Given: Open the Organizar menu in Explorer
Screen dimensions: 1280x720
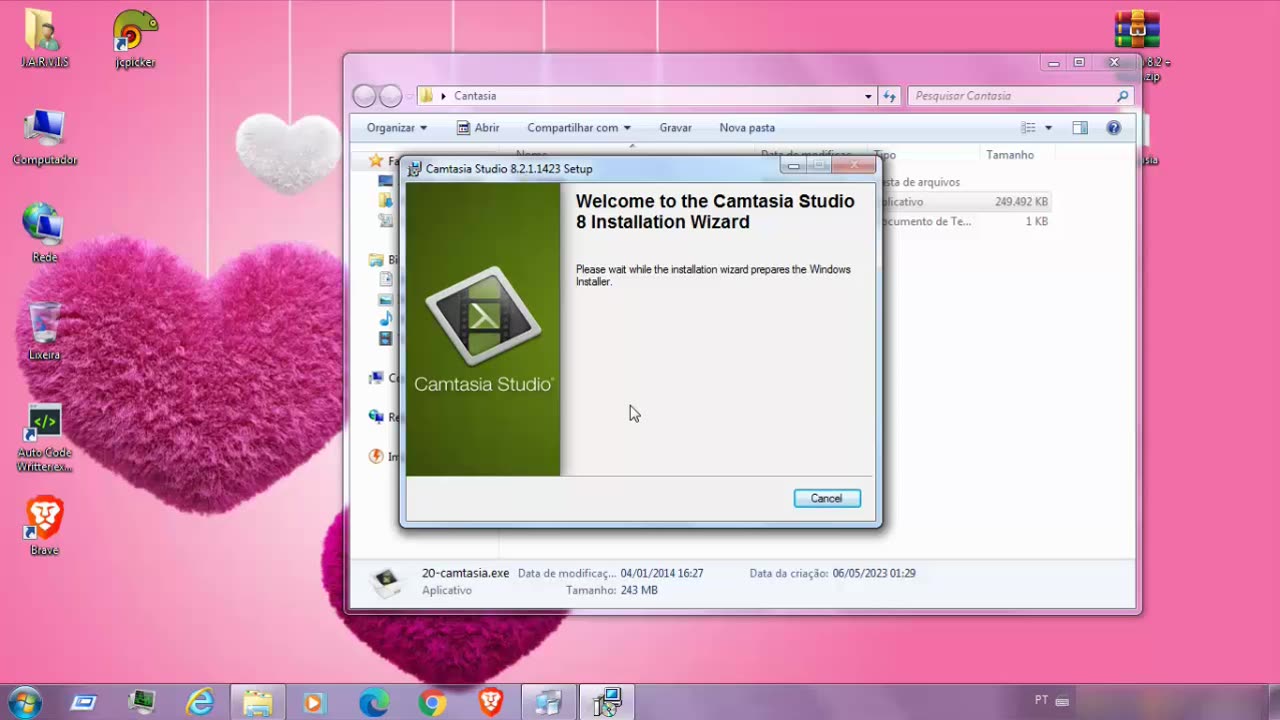Looking at the screenshot, I should [396, 128].
